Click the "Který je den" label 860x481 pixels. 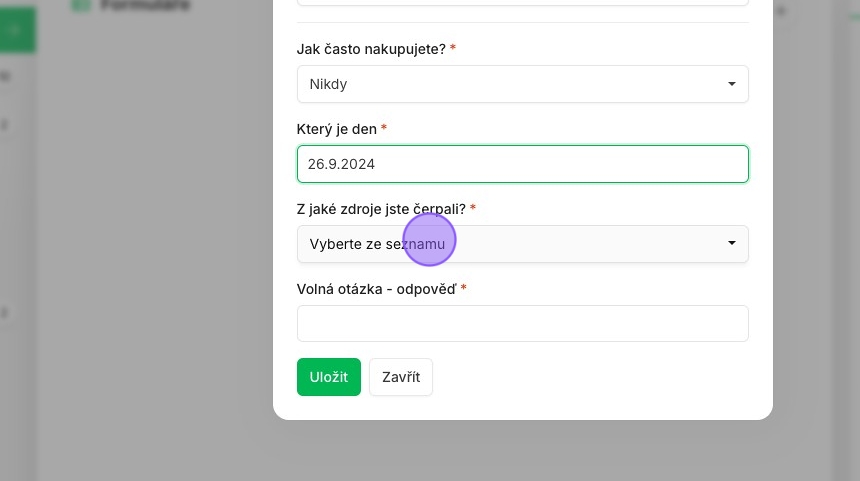point(337,129)
